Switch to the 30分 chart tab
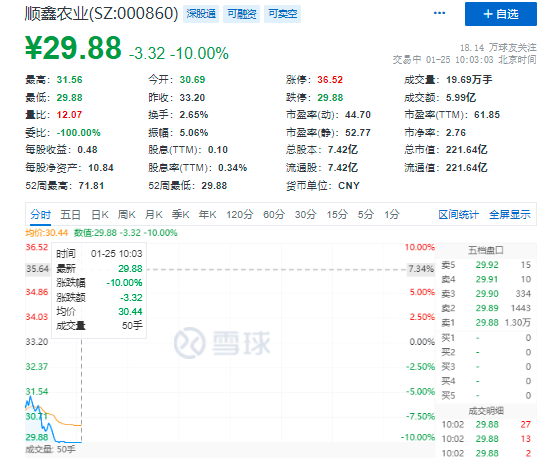The height and width of the screenshot is (458, 560). coord(305,214)
